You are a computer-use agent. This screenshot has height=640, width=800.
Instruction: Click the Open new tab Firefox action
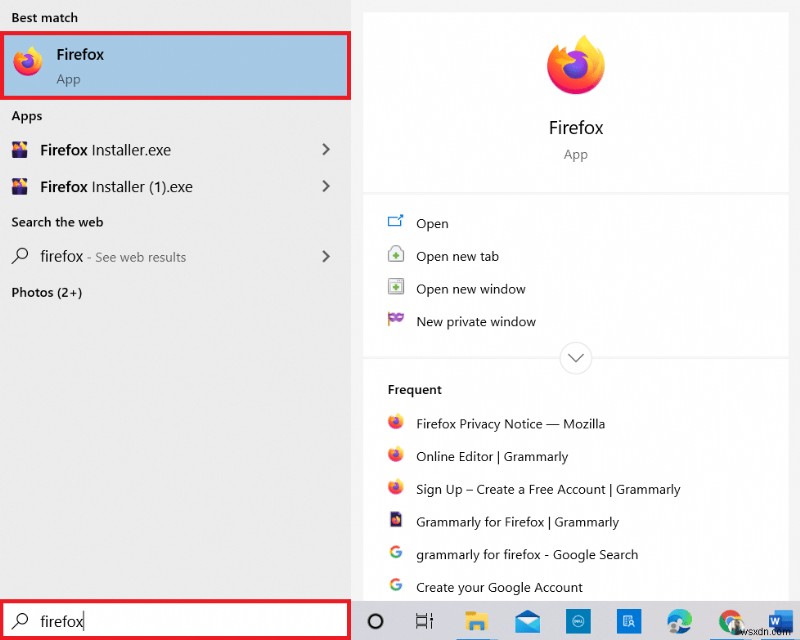point(456,256)
